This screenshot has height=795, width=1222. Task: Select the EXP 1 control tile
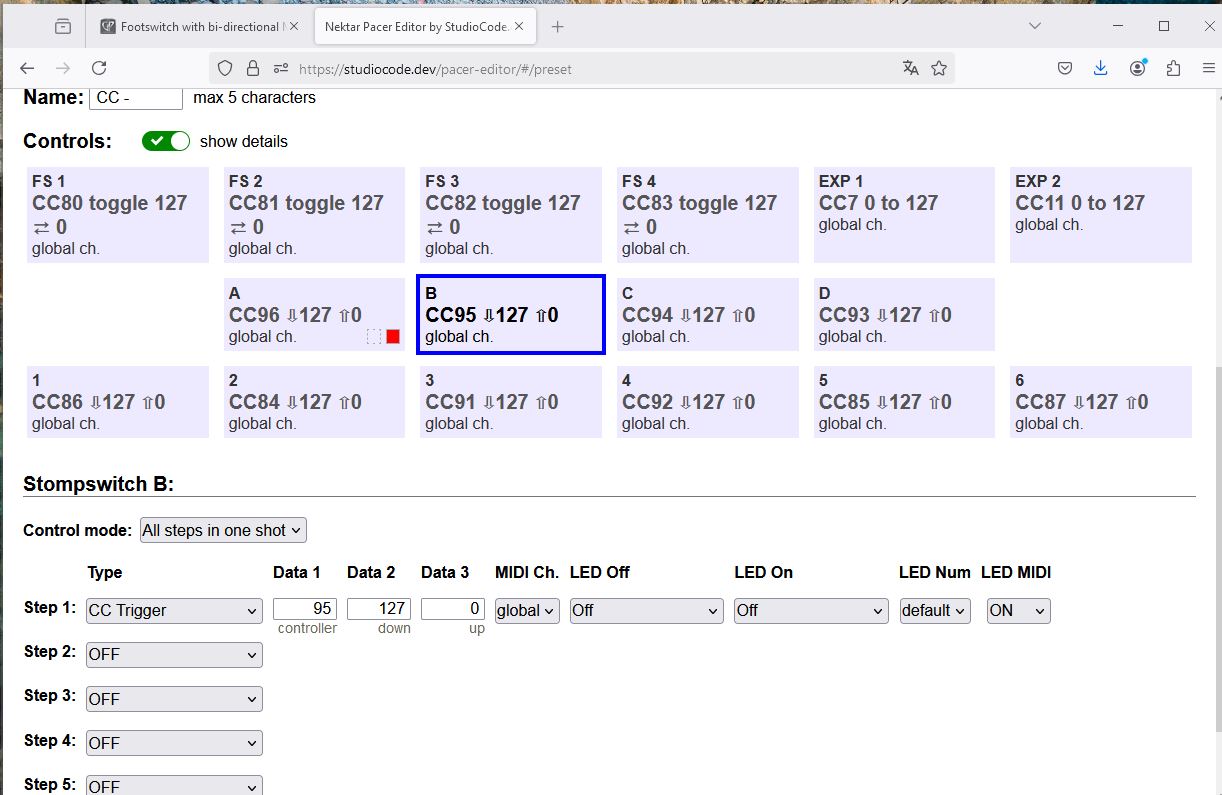[904, 215]
